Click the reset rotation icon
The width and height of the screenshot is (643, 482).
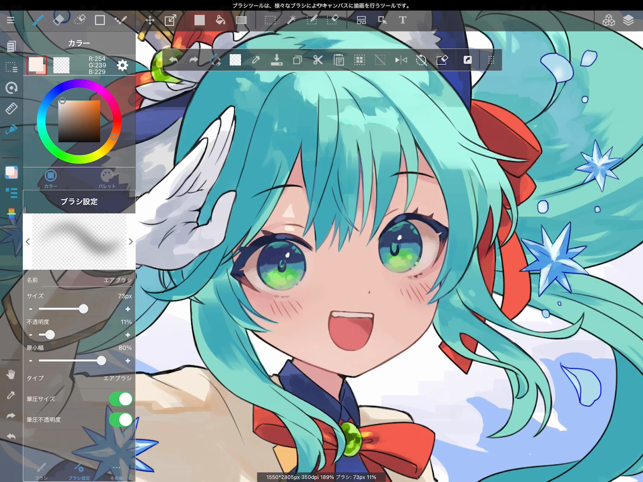click(x=421, y=60)
